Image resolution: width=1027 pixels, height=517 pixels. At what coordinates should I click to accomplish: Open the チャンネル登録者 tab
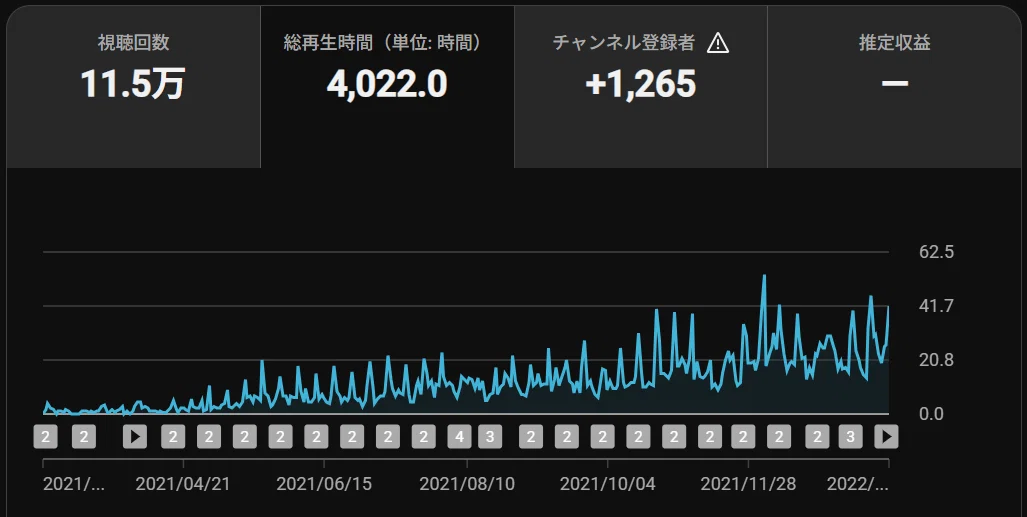pyautogui.click(x=641, y=86)
